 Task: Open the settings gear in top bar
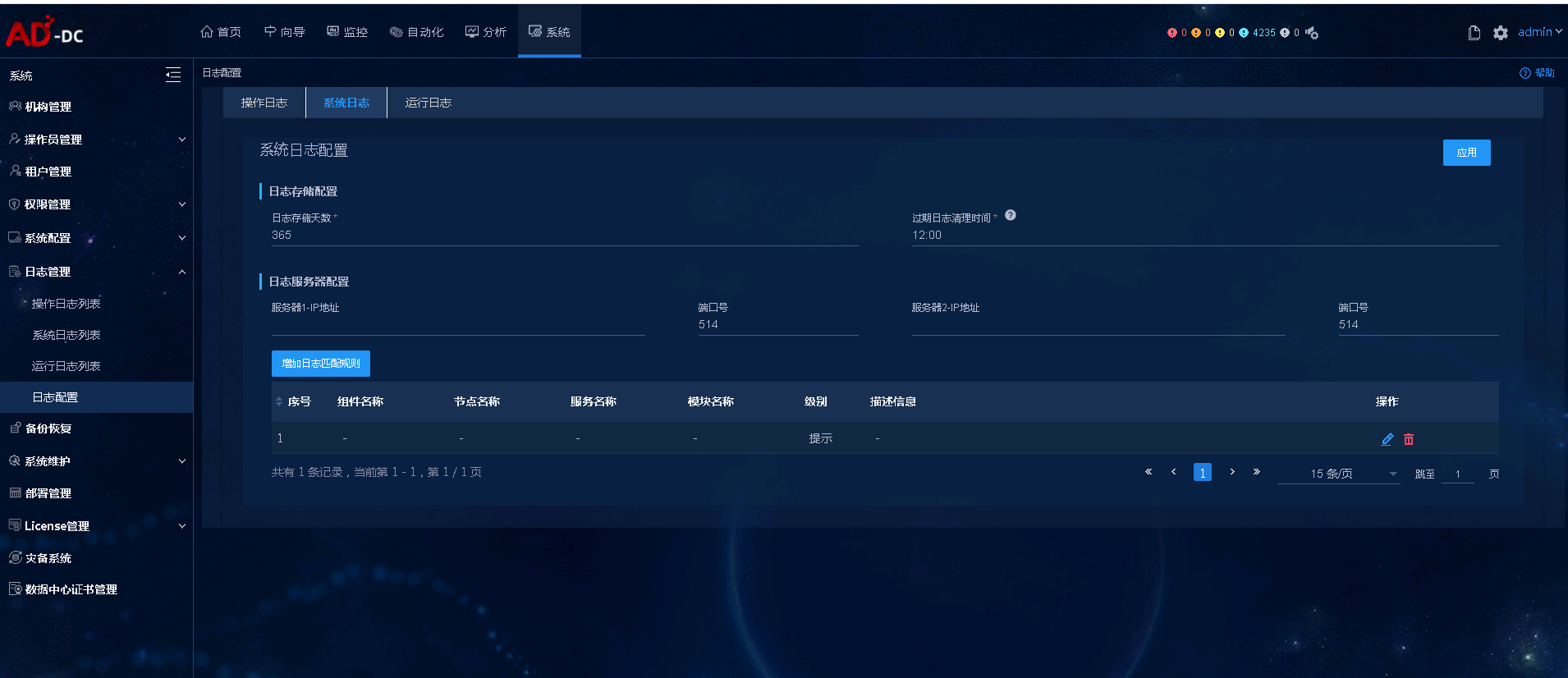(1501, 33)
